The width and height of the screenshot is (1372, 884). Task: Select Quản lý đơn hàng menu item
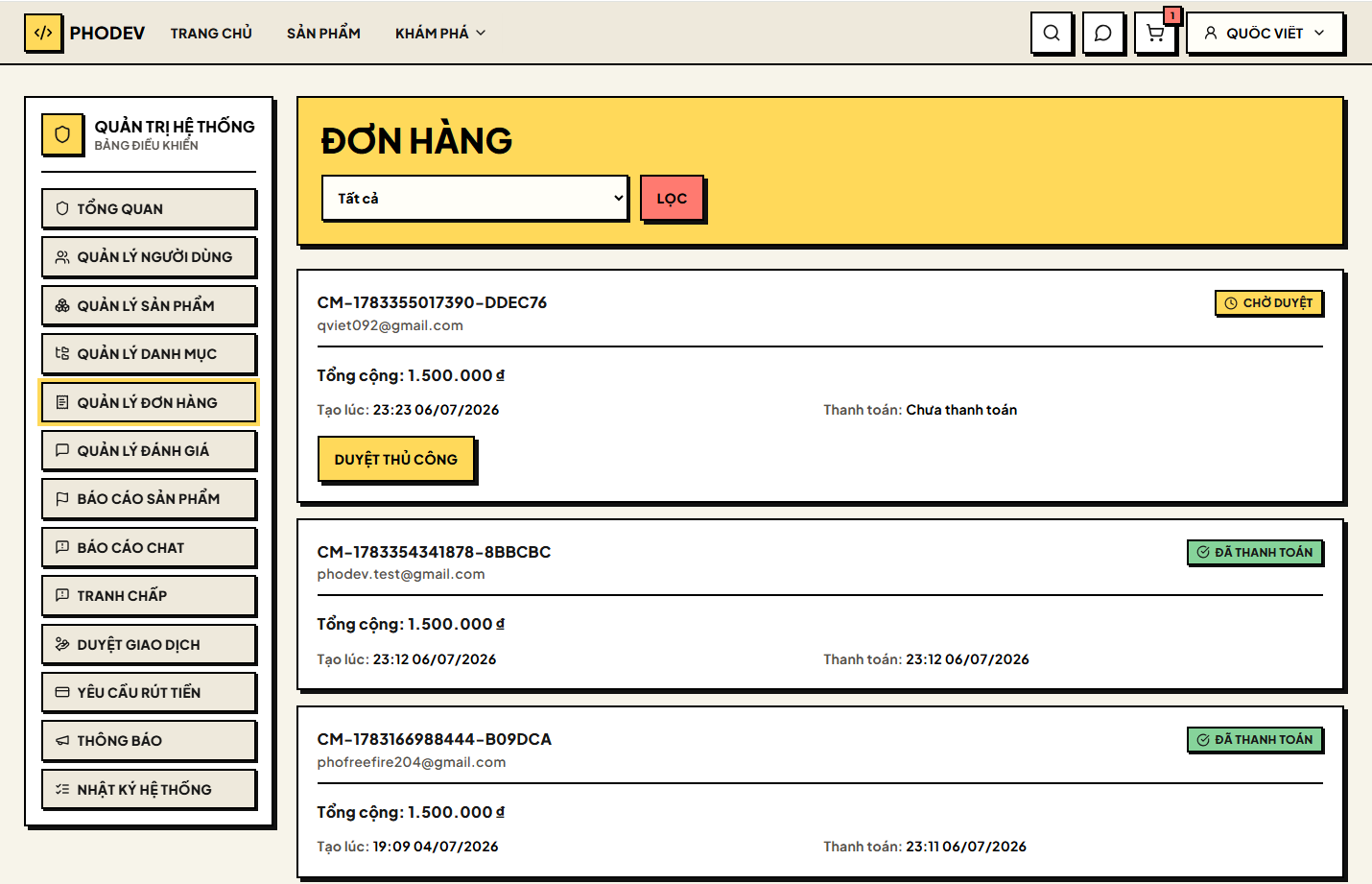coord(149,402)
